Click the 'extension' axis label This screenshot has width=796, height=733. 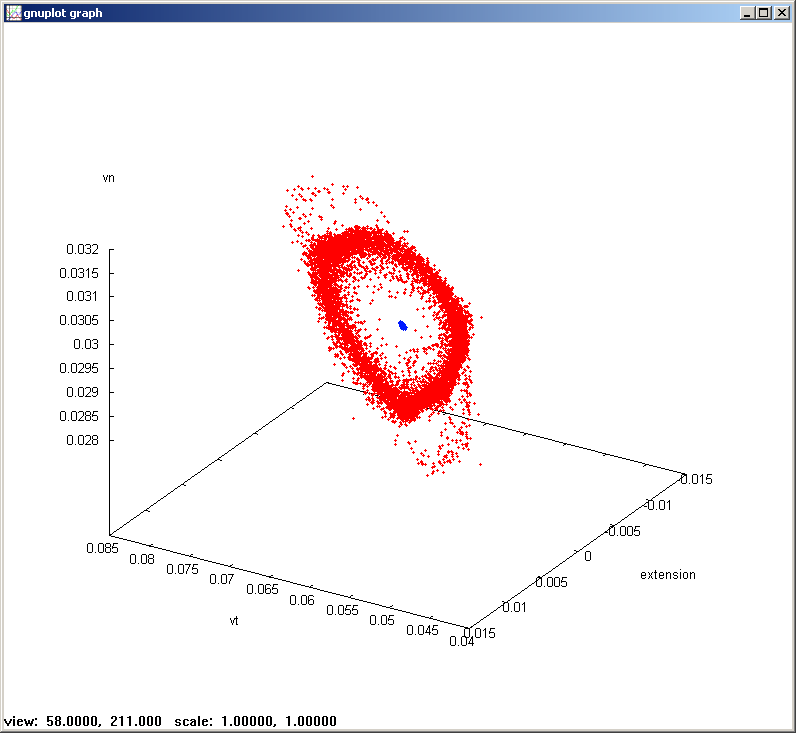668,575
